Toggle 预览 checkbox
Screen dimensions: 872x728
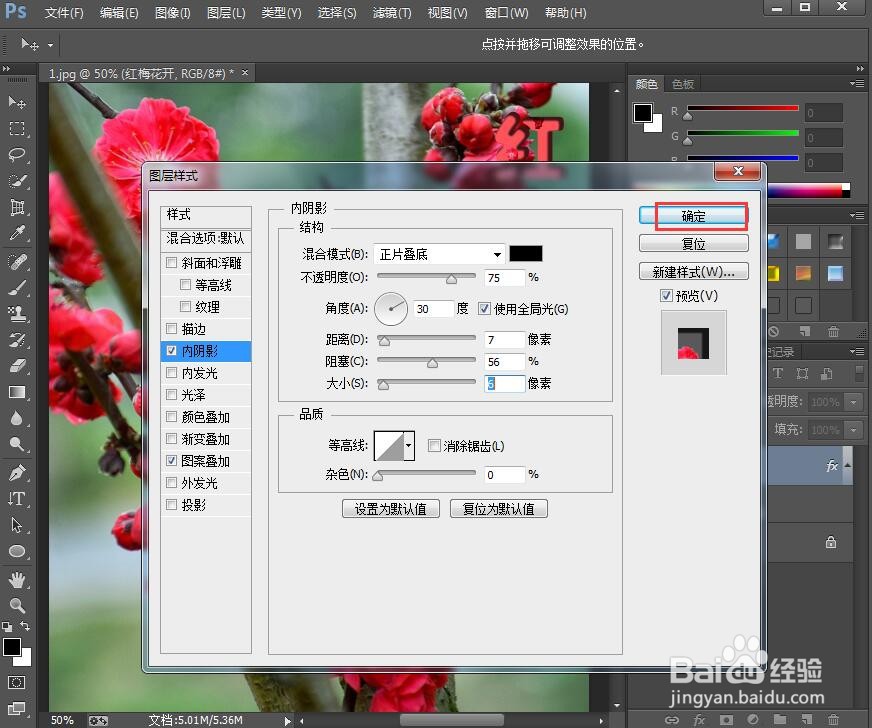(x=666, y=295)
